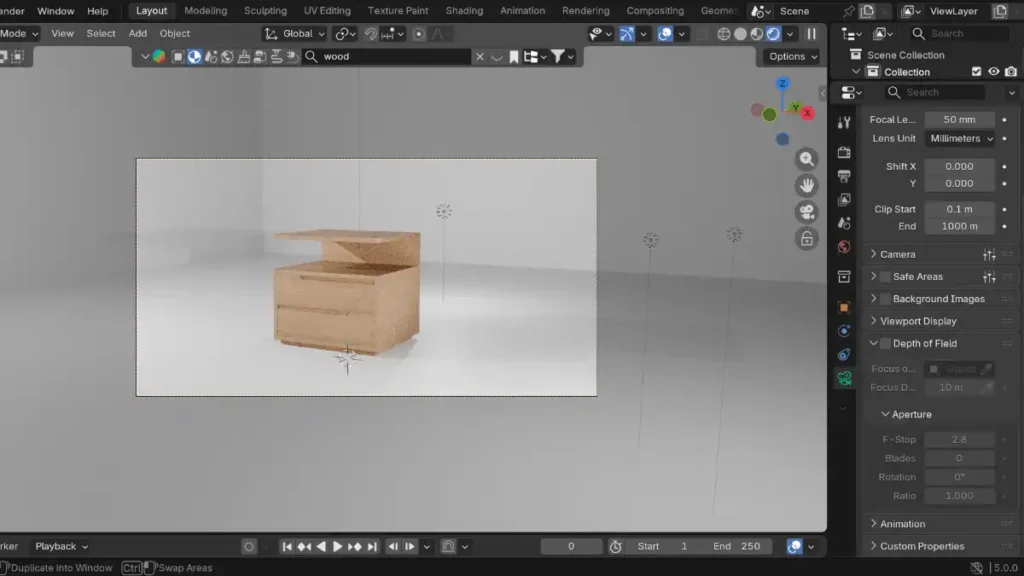The image size is (1024, 576).
Task: Select wireframe viewport shading
Action: [724, 34]
